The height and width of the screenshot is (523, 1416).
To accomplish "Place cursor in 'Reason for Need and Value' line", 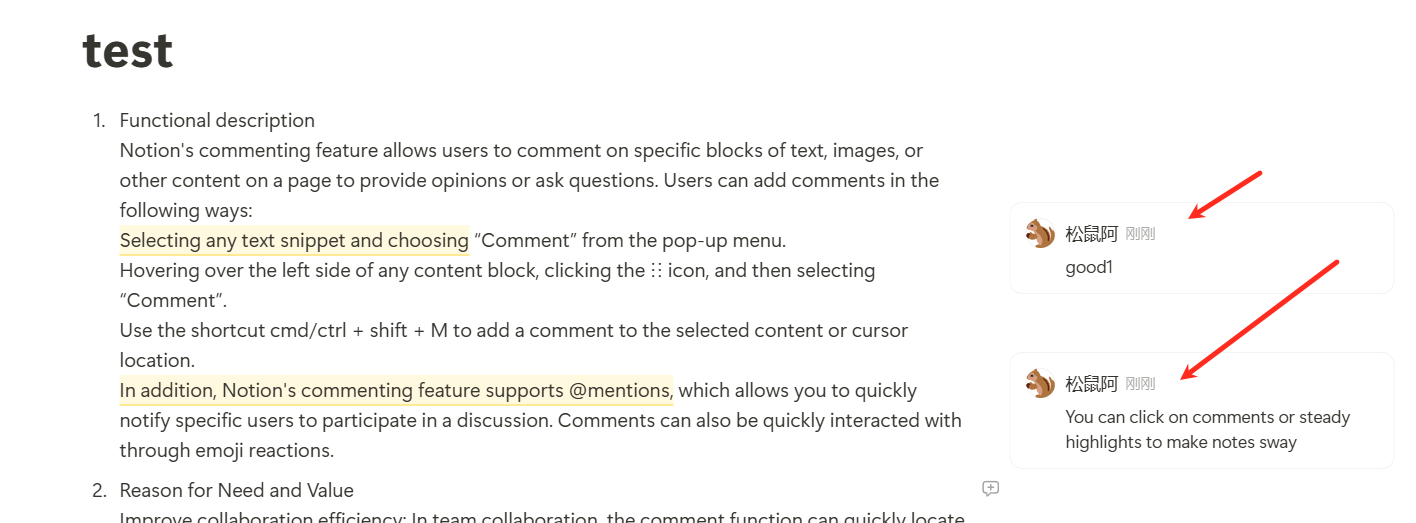I will (x=236, y=490).
